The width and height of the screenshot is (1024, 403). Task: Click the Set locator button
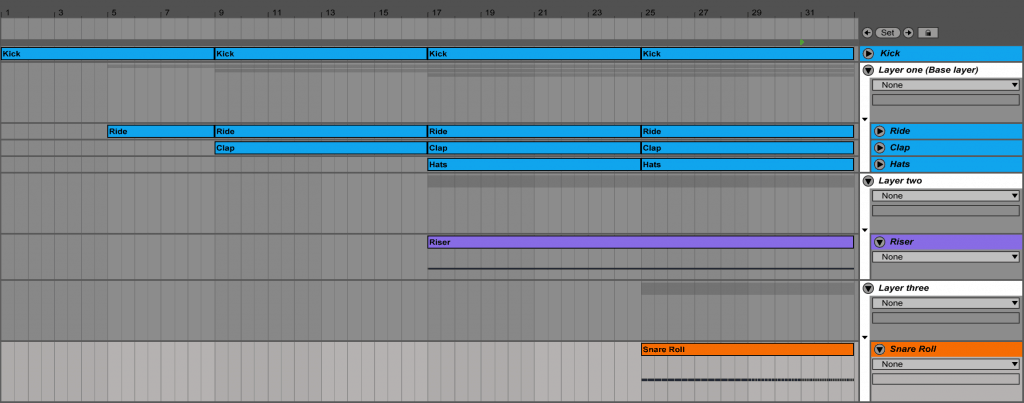point(888,33)
